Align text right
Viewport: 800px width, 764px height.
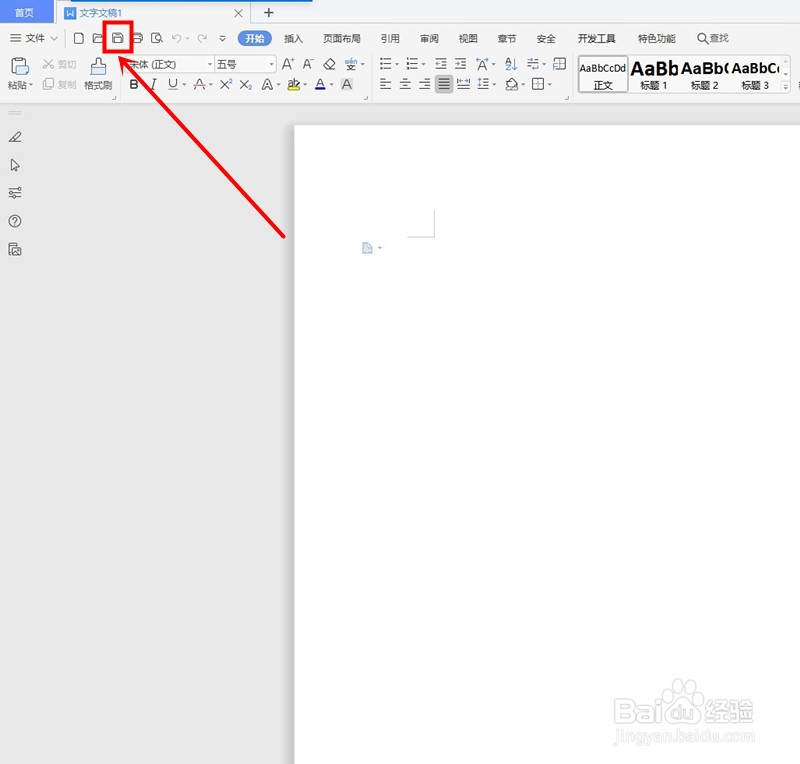point(424,84)
